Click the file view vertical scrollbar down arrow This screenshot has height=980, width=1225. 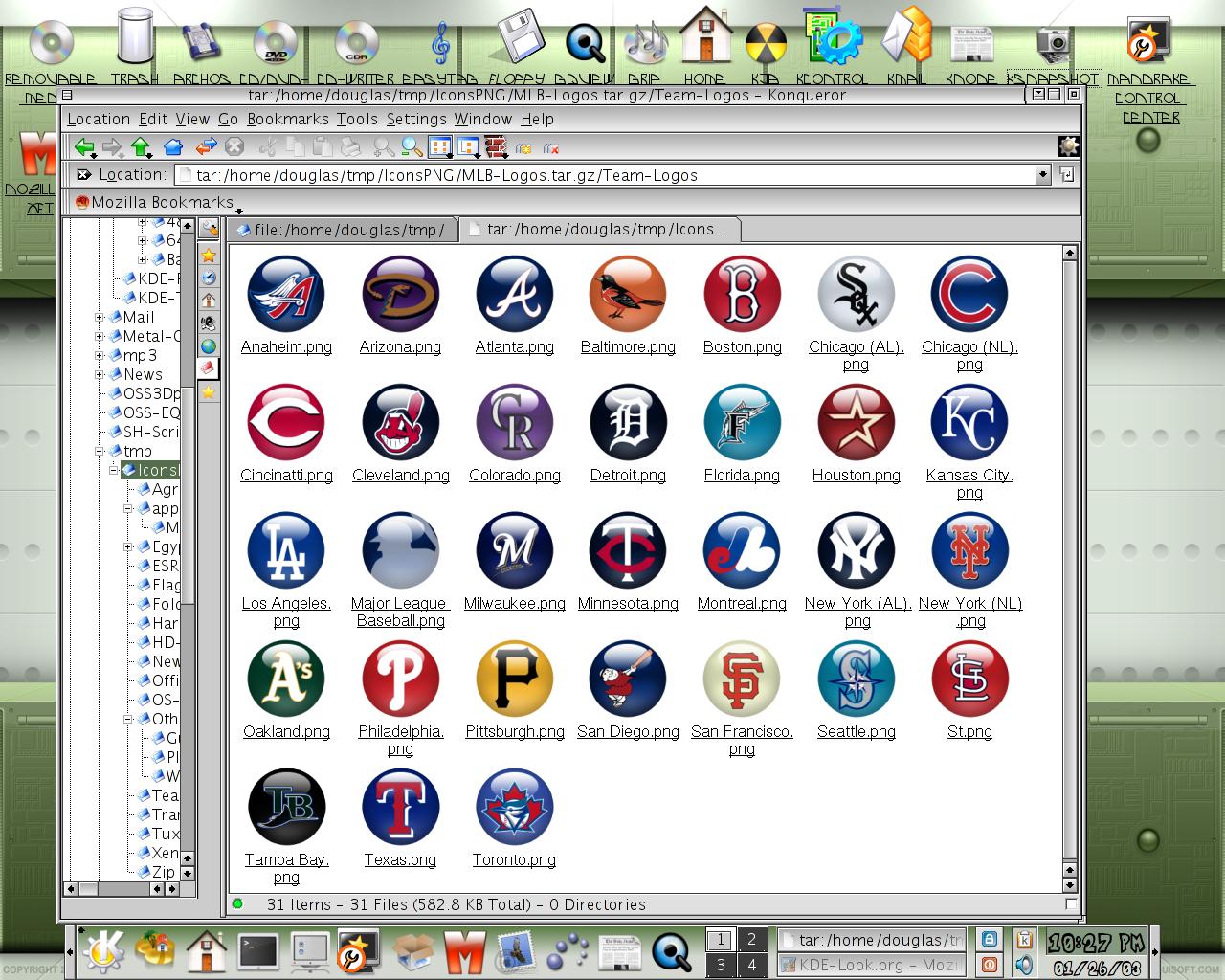(x=1070, y=883)
